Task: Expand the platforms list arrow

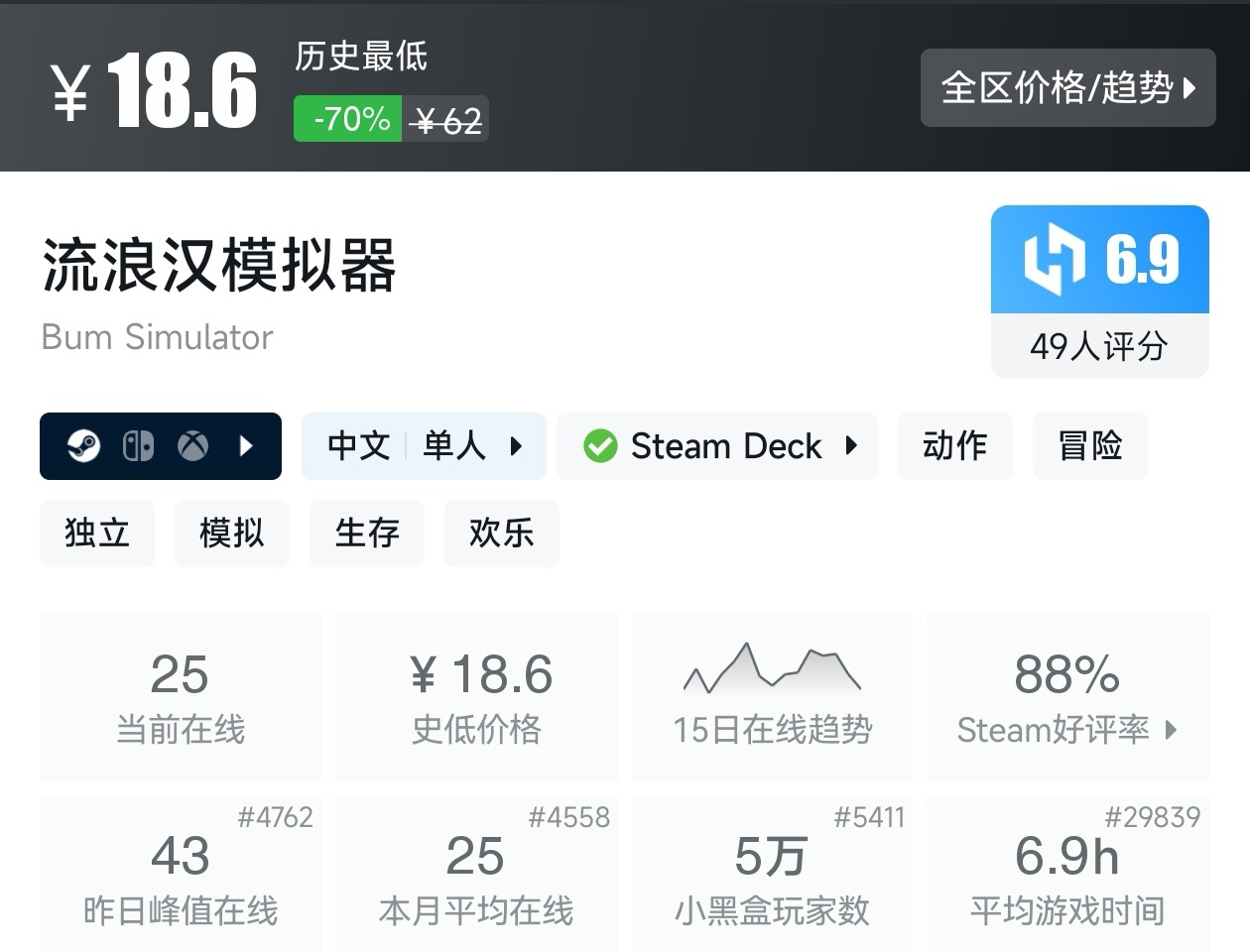Action: 246,446
